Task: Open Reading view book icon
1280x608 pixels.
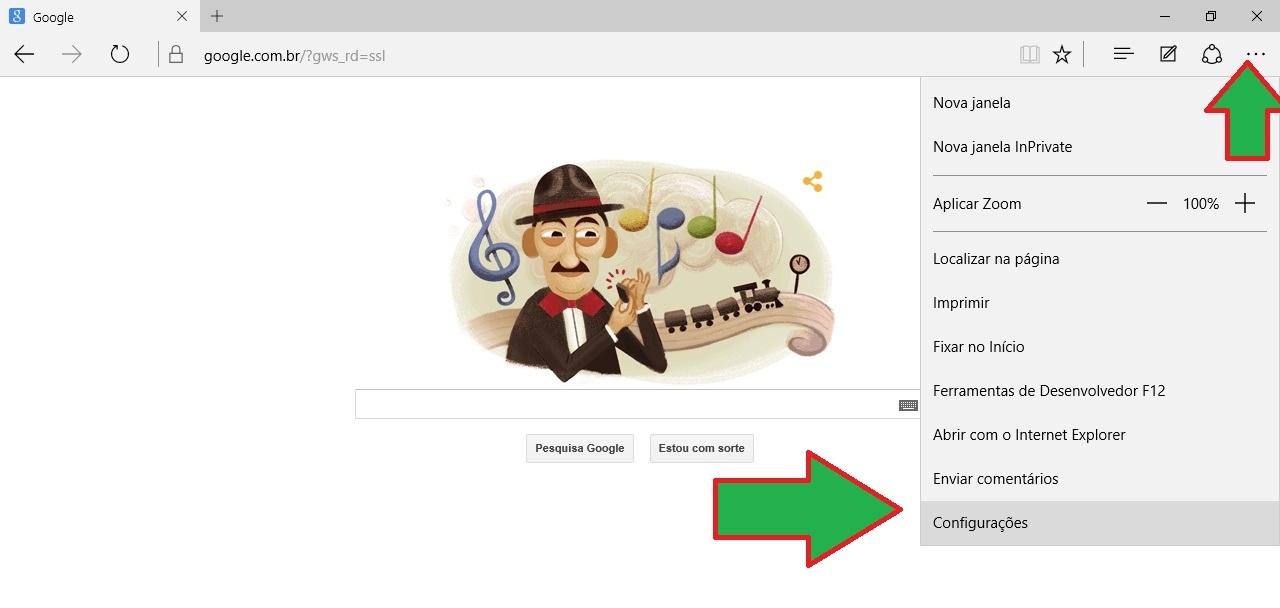Action: tap(1029, 55)
